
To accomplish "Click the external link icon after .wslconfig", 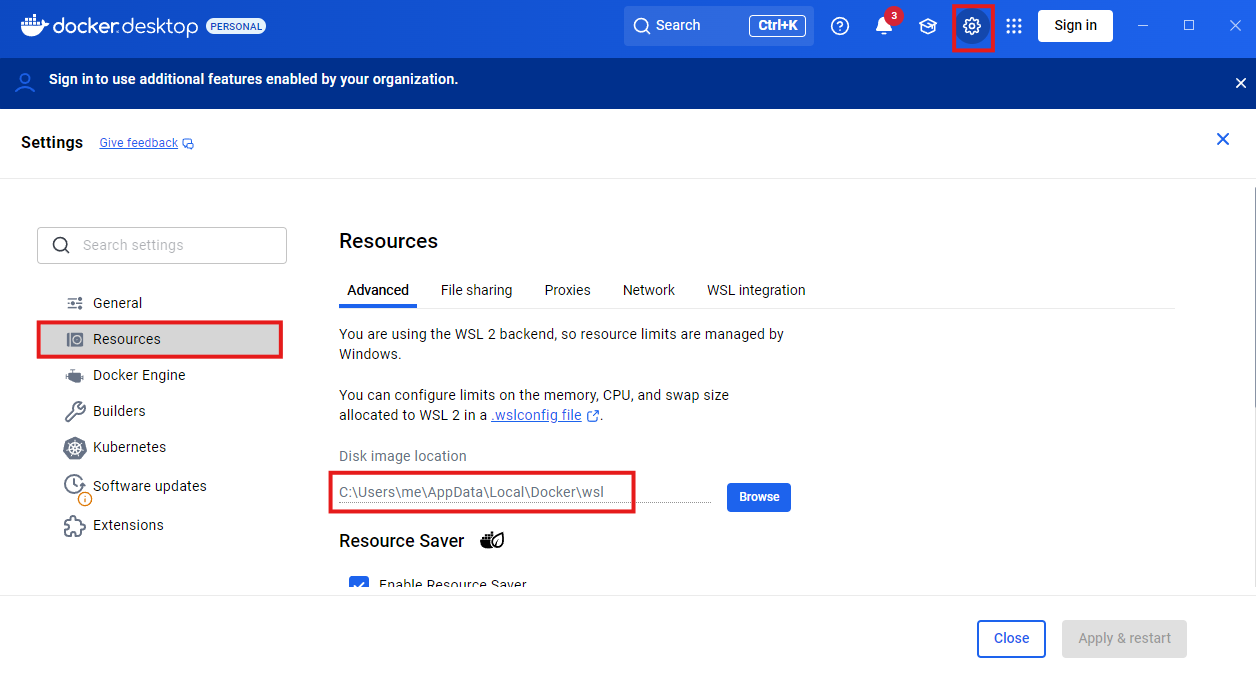I will (x=593, y=416).
